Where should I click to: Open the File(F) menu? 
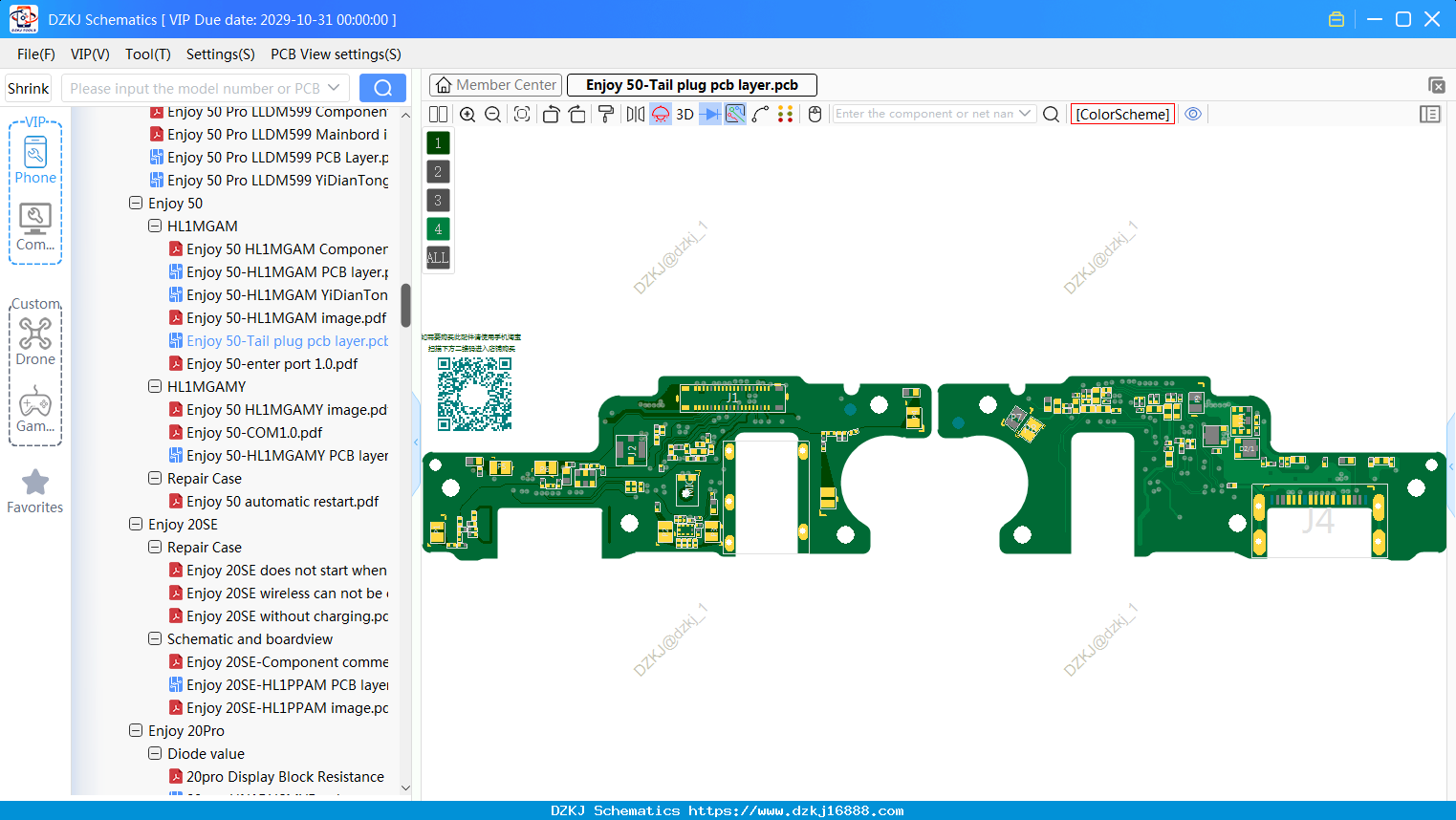pos(36,54)
